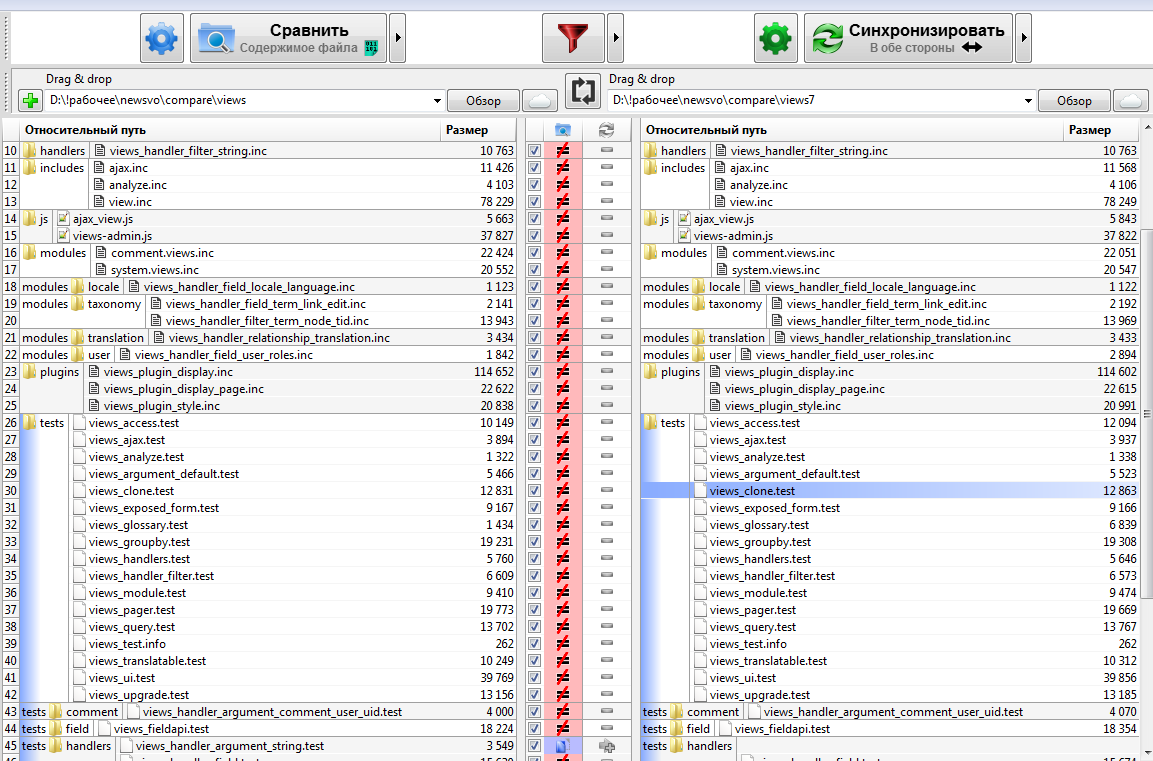
Task: Open synchronization settings green gear icon
Action: click(x=776, y=38)
